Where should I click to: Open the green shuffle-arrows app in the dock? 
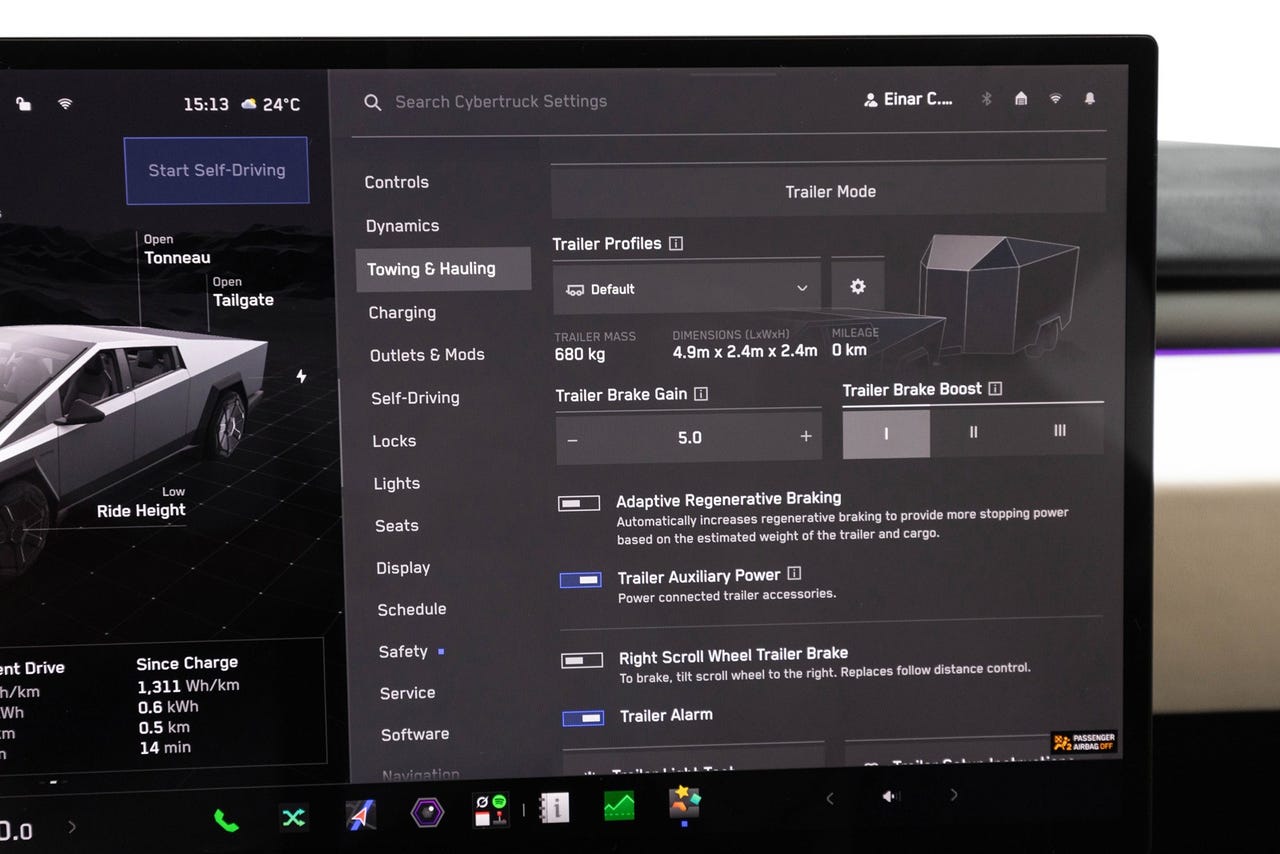coord(293,819)
